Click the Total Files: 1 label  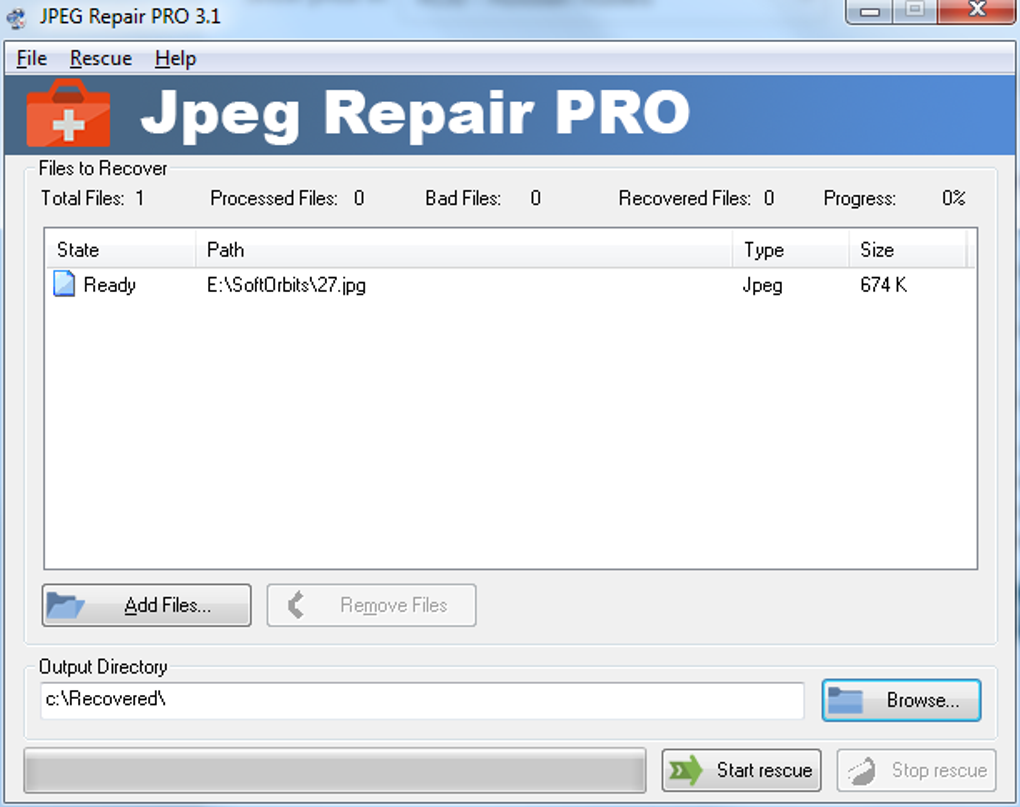[92, 198]
